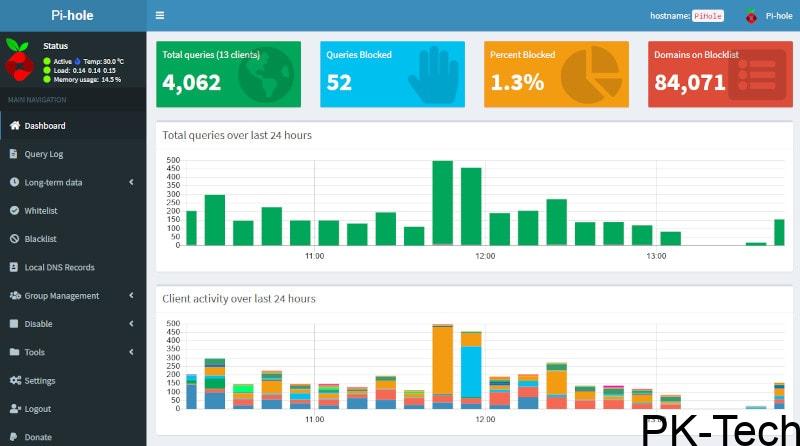Click the Logout user icon
800x446 pixels.
tap(15, 409)
